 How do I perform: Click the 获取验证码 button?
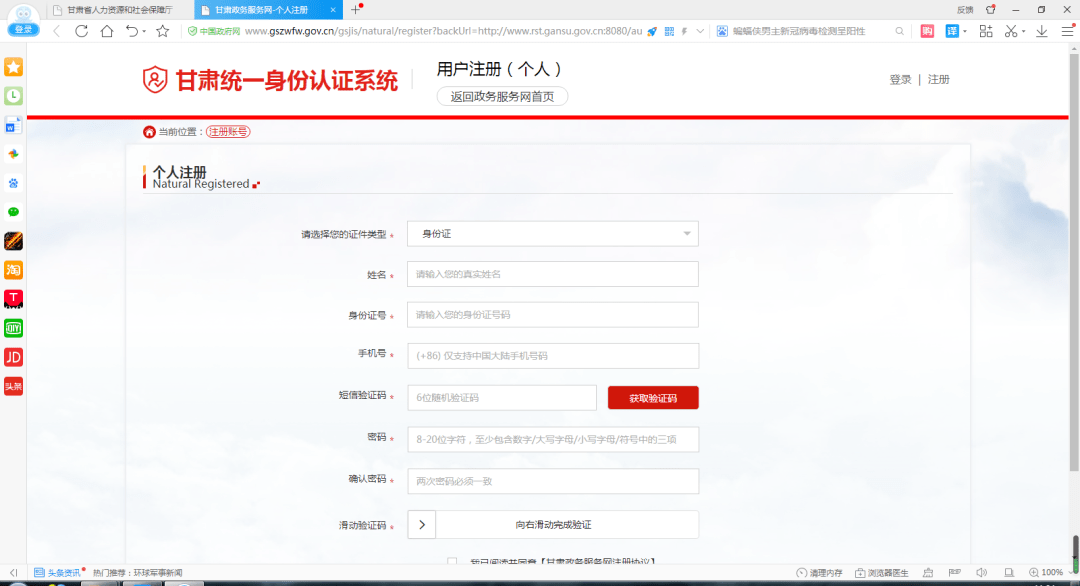click(x=653, y=398)
